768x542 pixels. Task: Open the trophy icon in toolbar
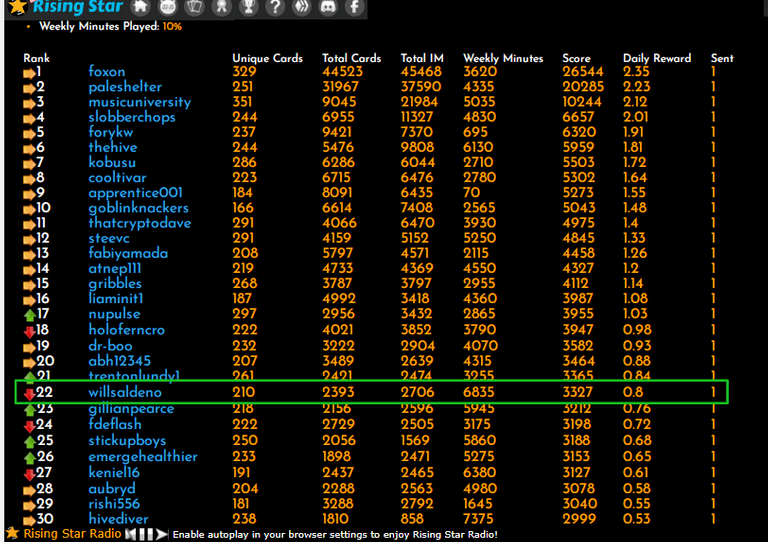pos(248,6)
